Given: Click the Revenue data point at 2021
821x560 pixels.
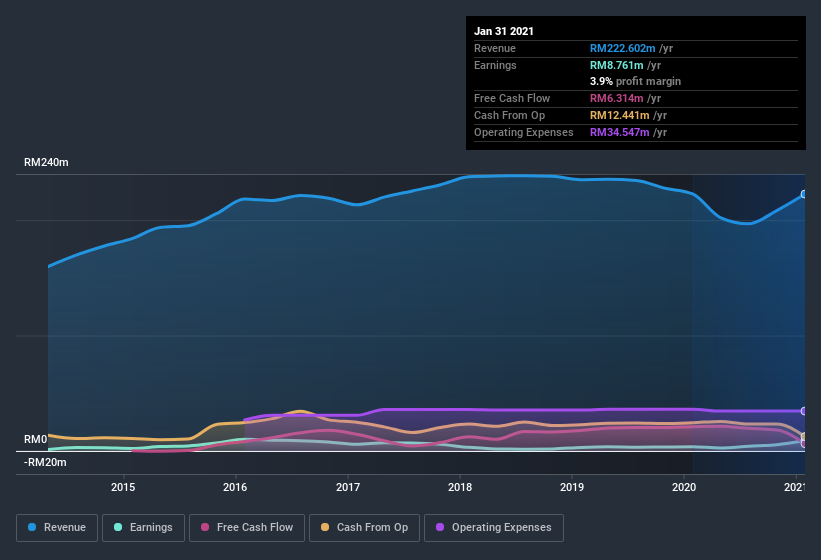Looking at the screenshot, I should pyautogui.click(x=804, y=194).
